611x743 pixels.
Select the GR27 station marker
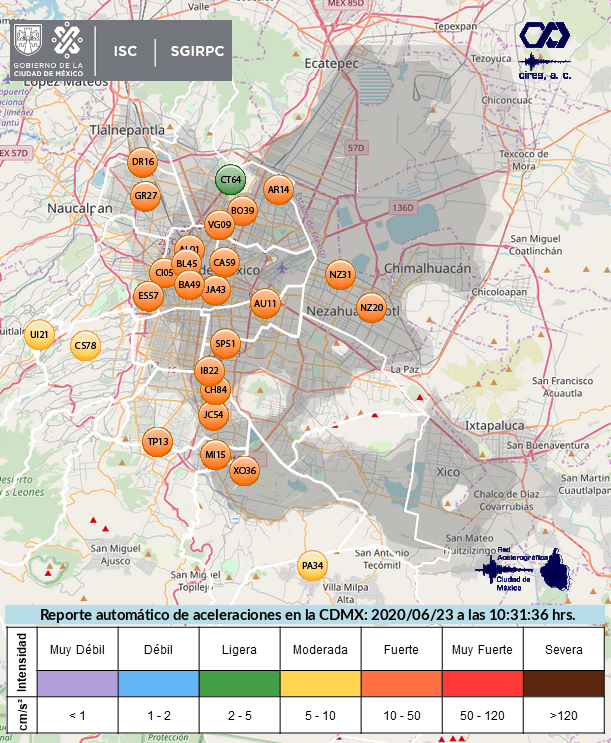pos(146,196)
